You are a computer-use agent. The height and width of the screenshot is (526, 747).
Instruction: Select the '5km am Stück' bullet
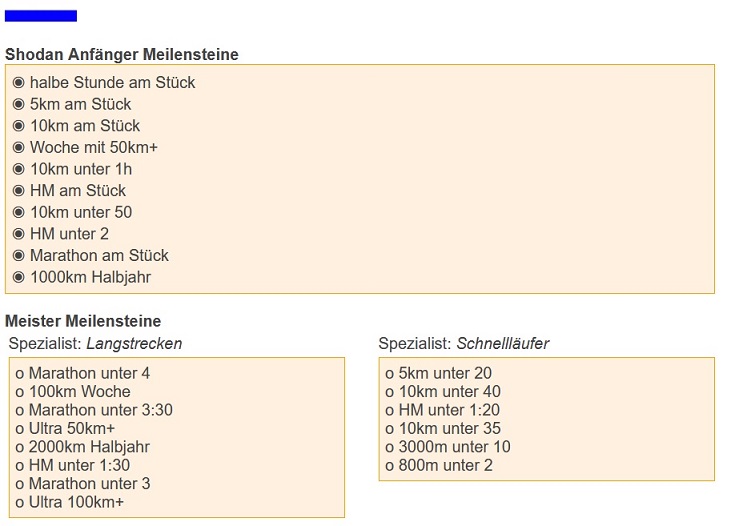tap(18, 104)
